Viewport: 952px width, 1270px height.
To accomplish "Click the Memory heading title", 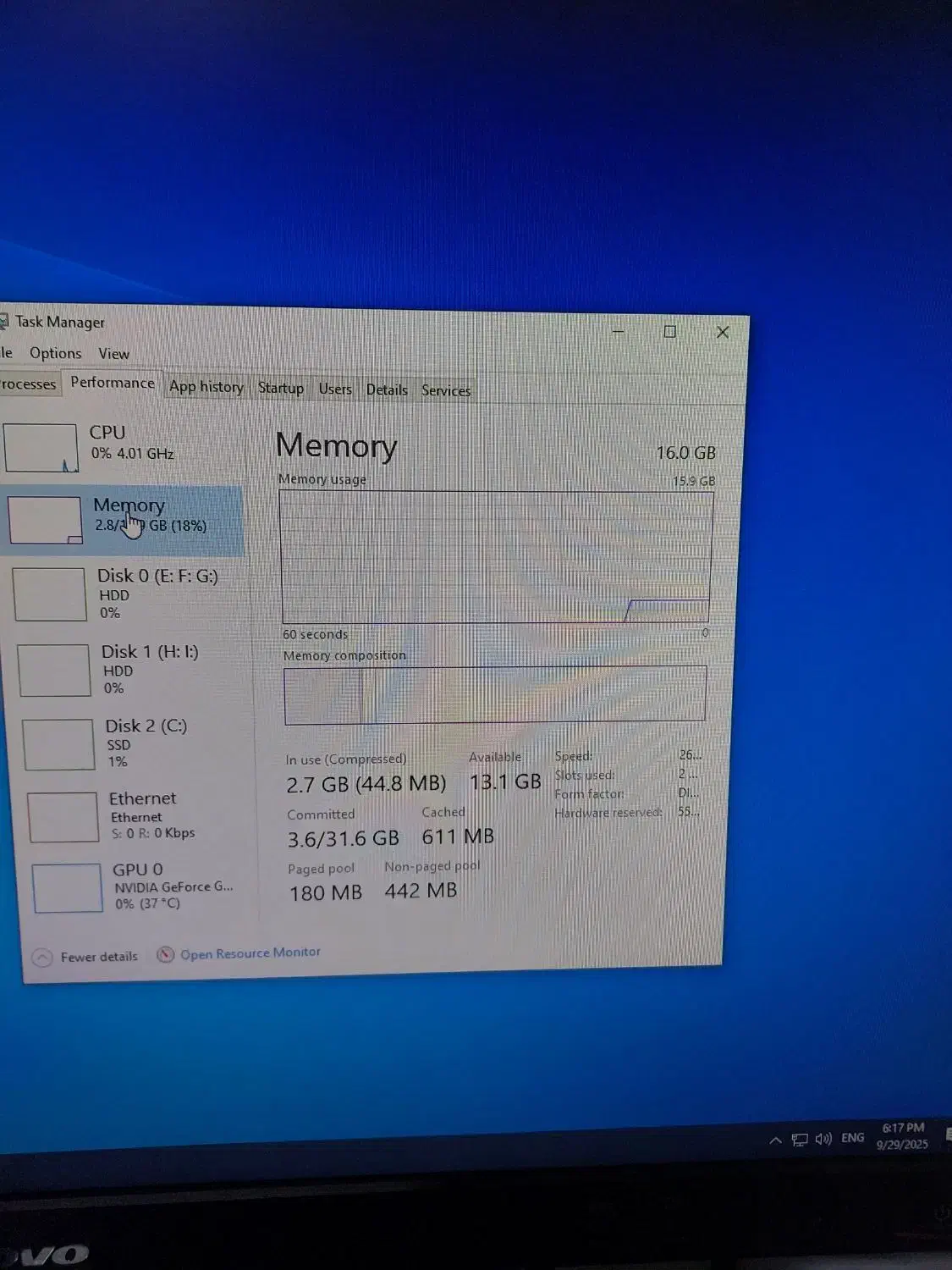I will (x=336, y=445).
